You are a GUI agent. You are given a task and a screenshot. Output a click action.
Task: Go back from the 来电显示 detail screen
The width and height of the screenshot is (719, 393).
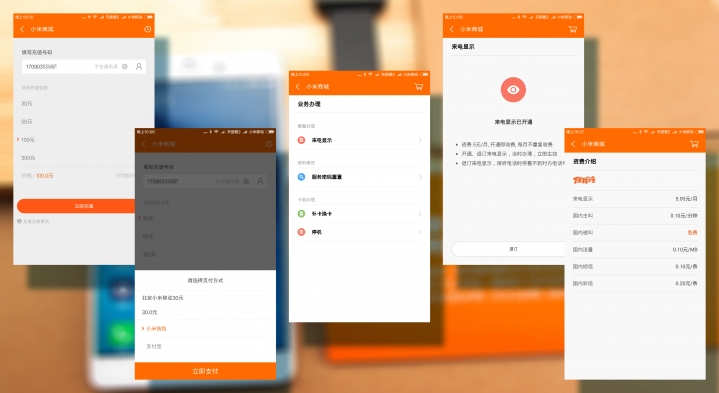pos(452,29)
